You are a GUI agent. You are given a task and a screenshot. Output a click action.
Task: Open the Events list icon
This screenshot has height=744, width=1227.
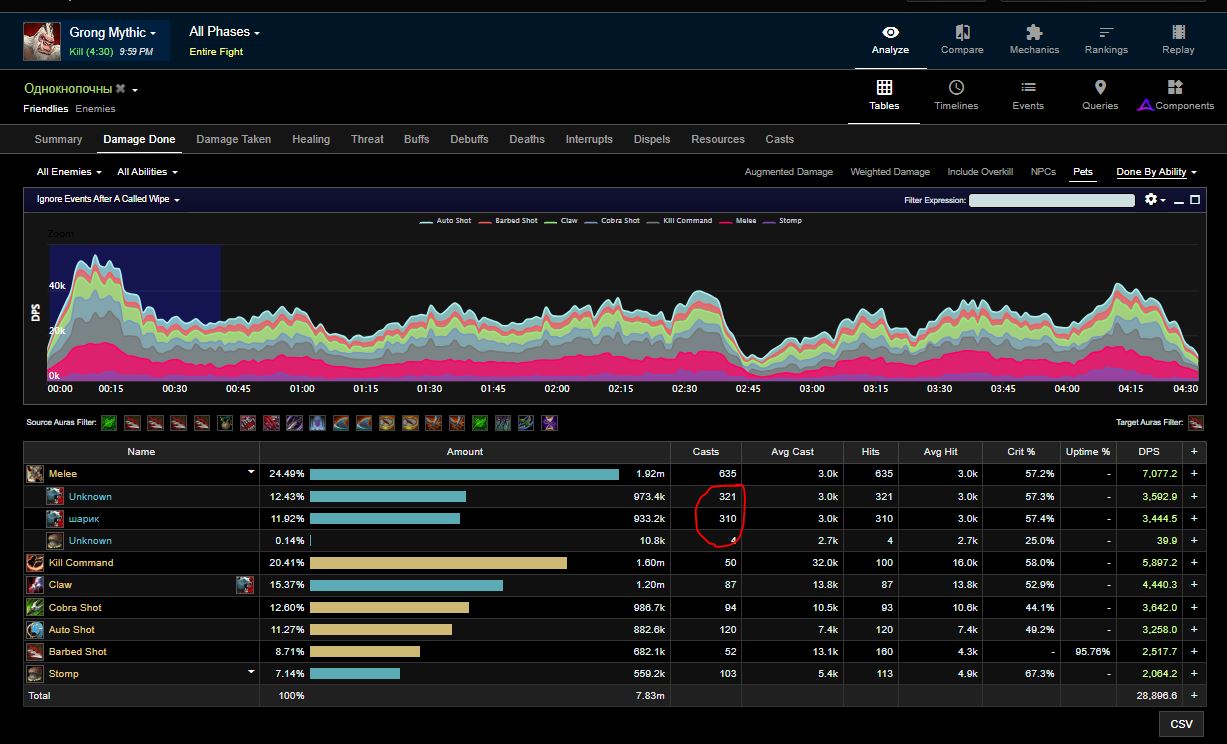[x=1027, y=89]
